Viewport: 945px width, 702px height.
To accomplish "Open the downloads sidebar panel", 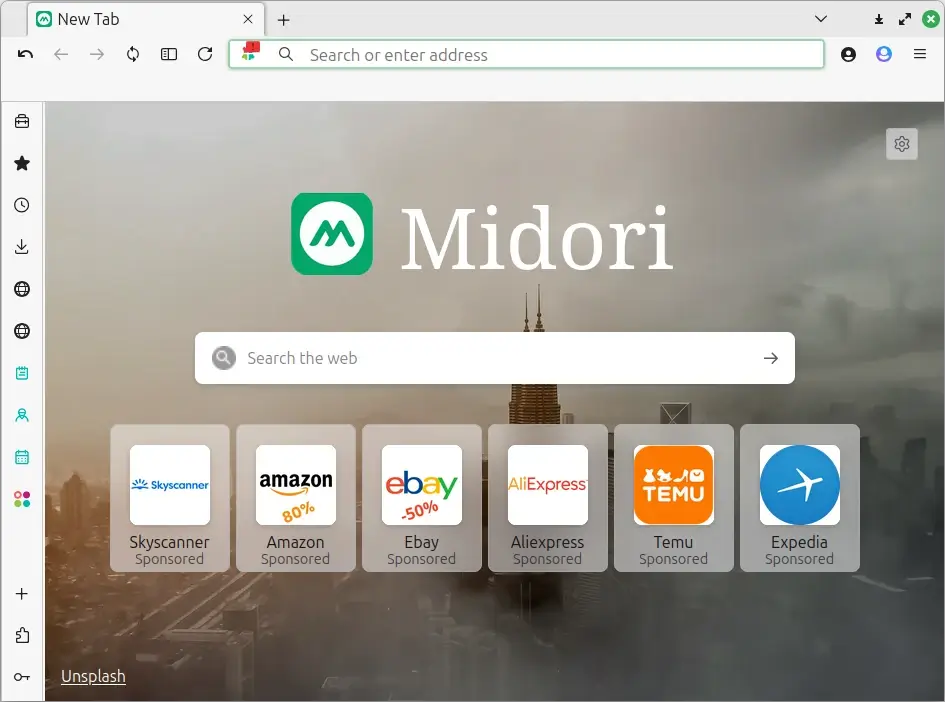I will tap(22, 247).
